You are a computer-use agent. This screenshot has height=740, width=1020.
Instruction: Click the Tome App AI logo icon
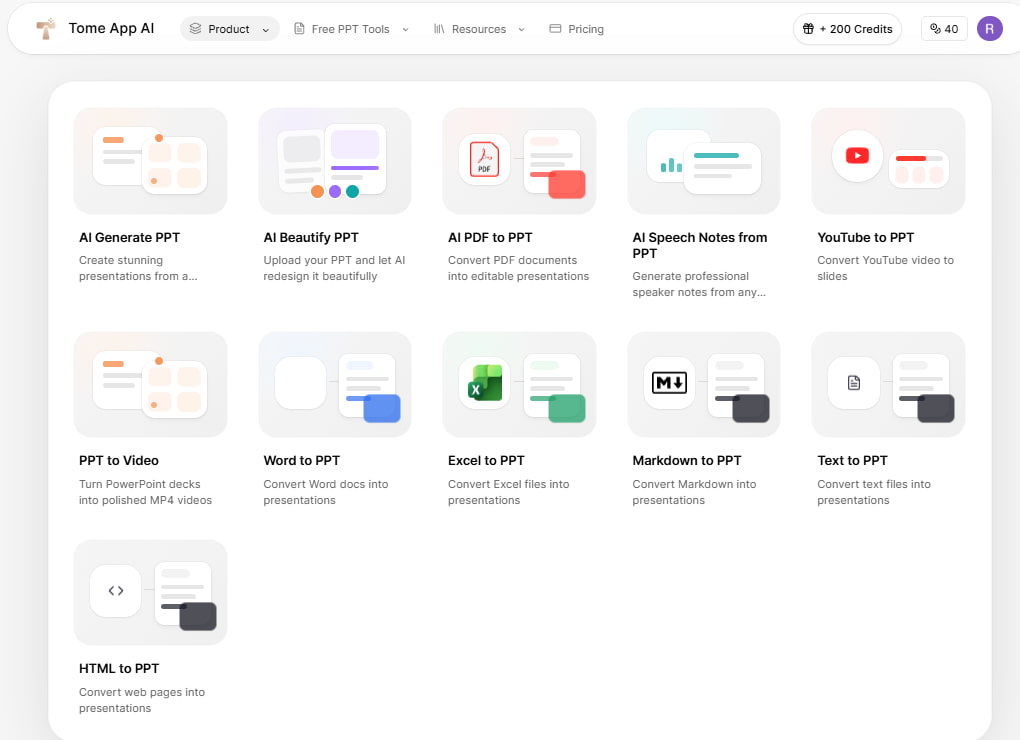46,29
